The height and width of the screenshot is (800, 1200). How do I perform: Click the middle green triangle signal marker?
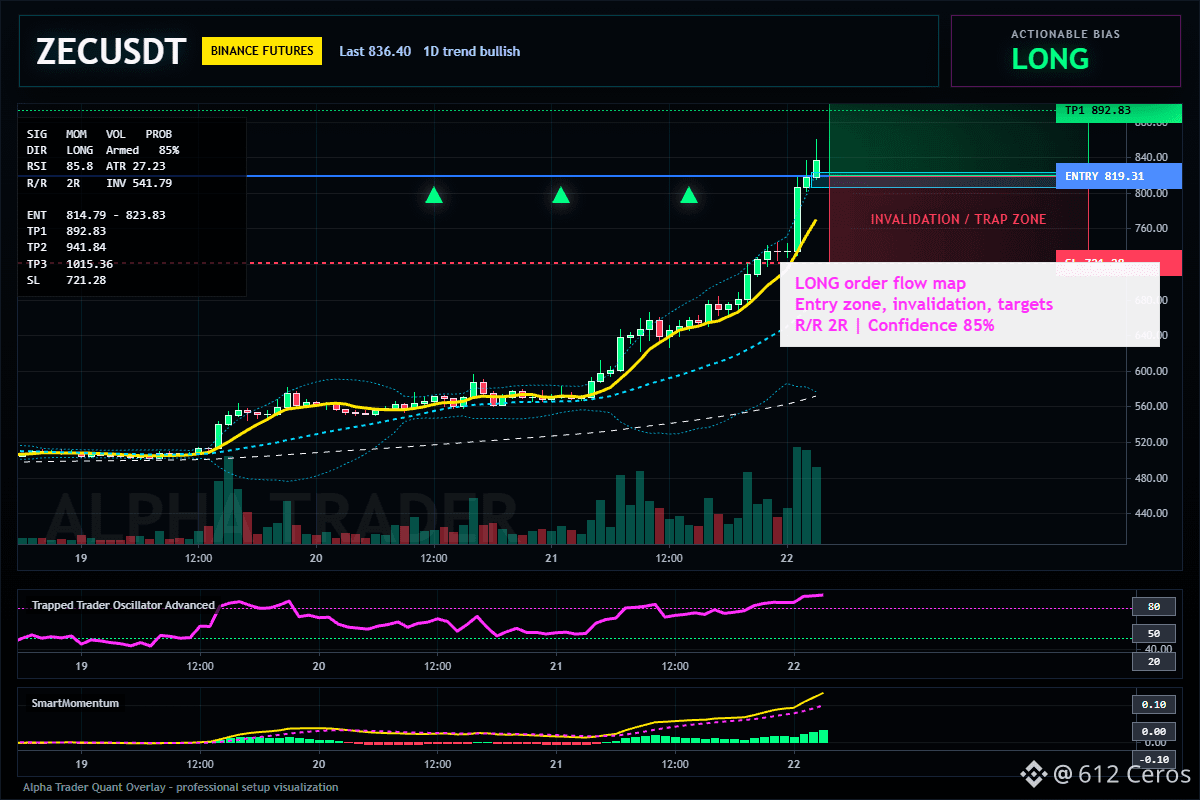point(561,195)
